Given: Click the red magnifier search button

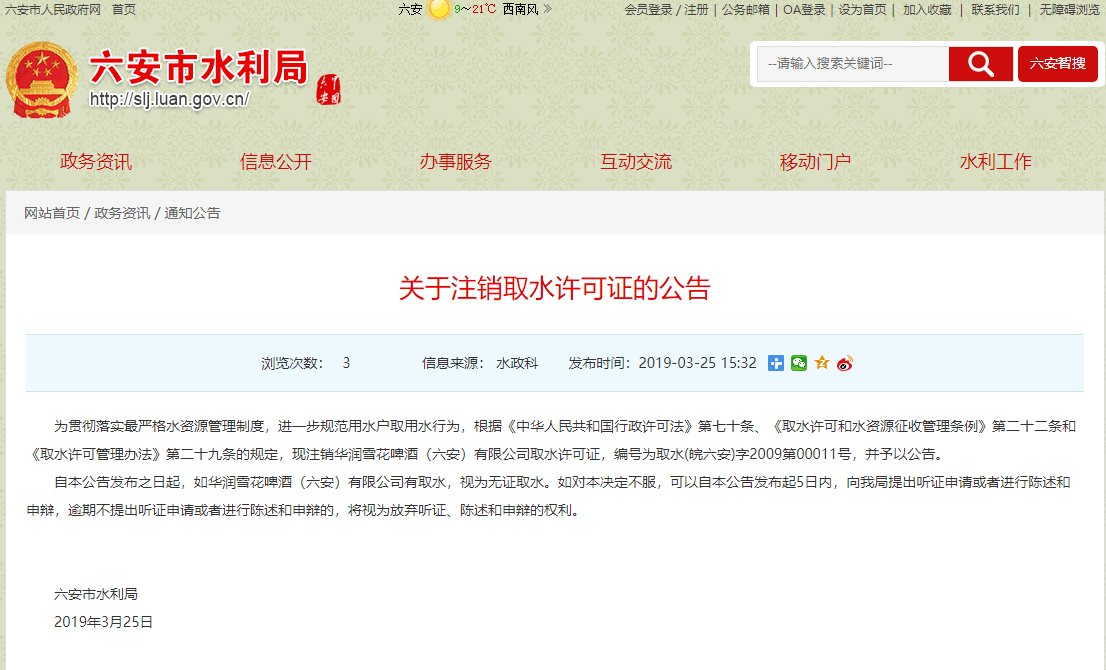Looking at the screenshot, I should click(980, 64).
